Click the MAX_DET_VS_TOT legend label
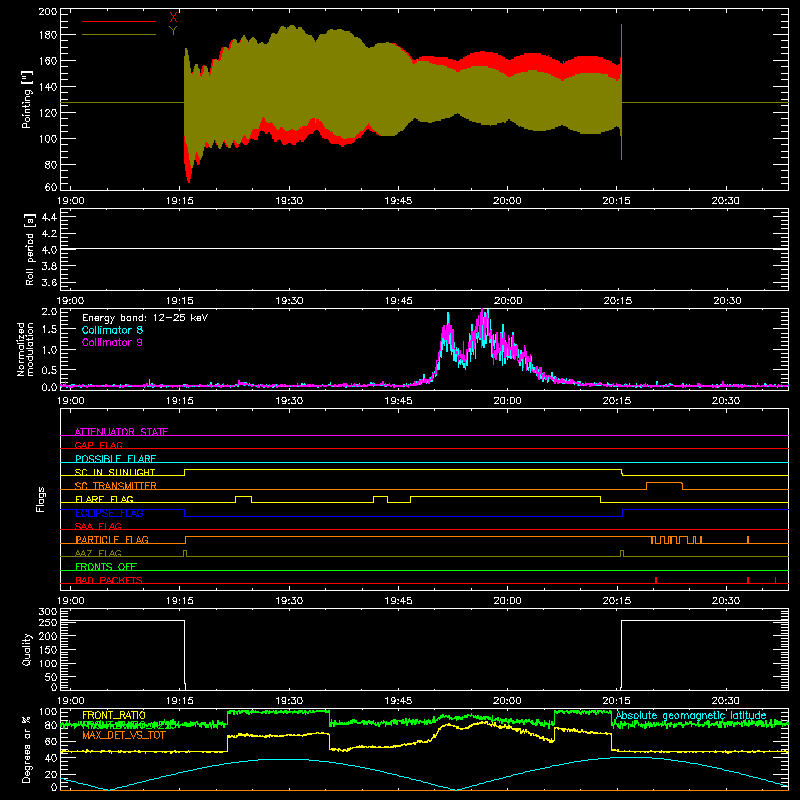800x800 pixels. coord(124,735)
